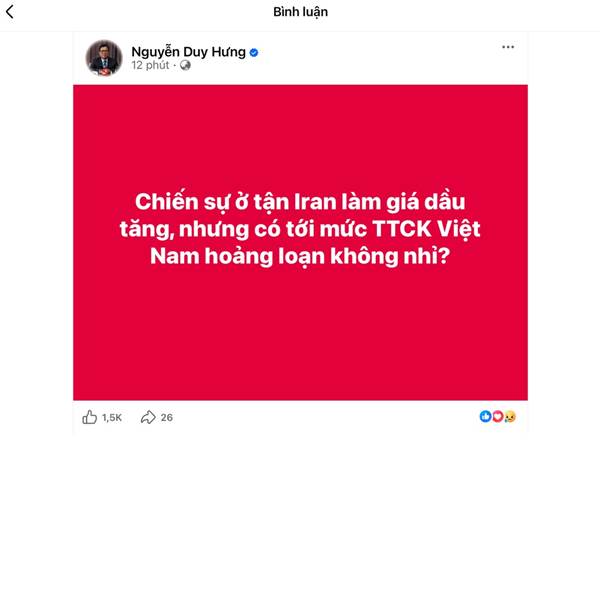Screen dimensions: 600x600
Task: Open the 12 phút timestamp link
Action: click(x=150, y=65)
